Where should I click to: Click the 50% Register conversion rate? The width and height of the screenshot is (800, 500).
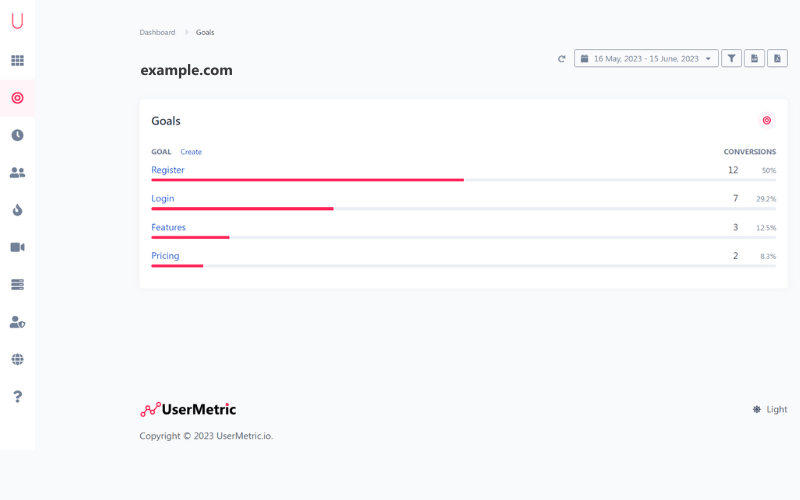pos(769,170)
